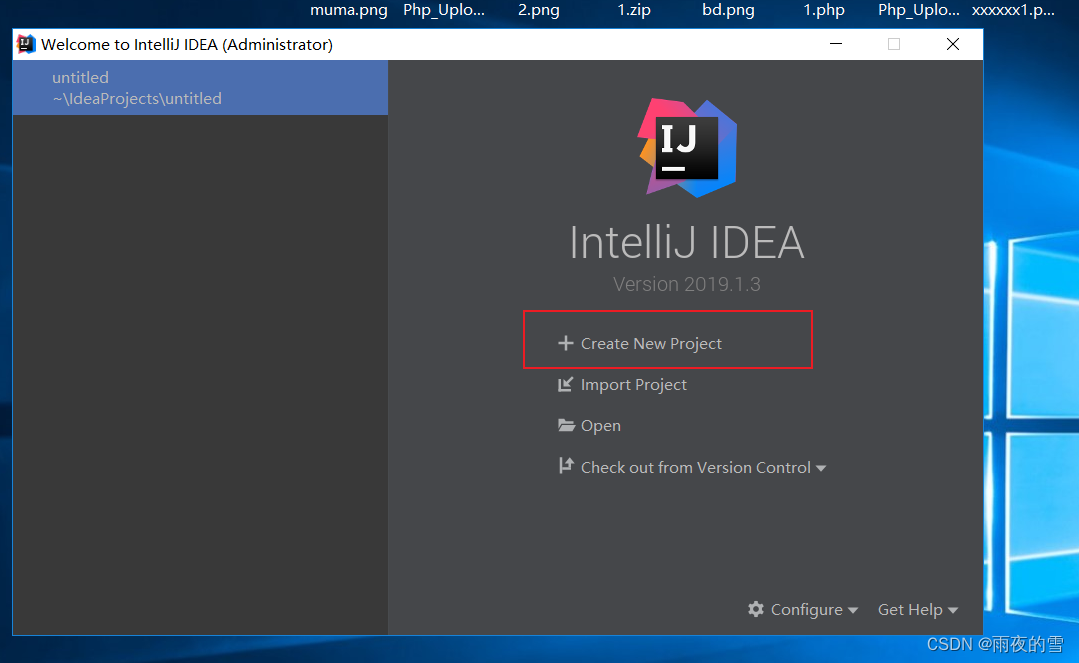Select the 1.zip desktop file
1079x663 pixels.
coord(634,10)
